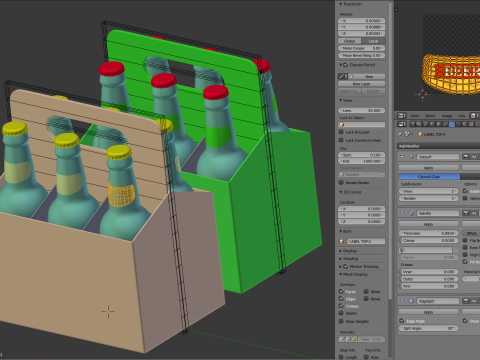Enable Lock to Cursor checkbox
This screenshot has height=360, width=480.
(341, 132)
